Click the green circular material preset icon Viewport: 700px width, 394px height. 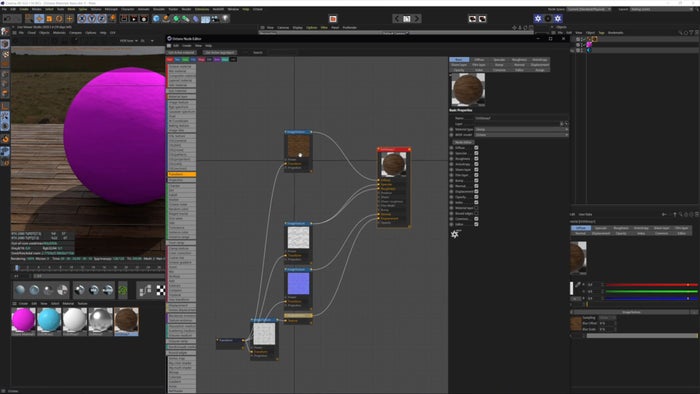122,290
